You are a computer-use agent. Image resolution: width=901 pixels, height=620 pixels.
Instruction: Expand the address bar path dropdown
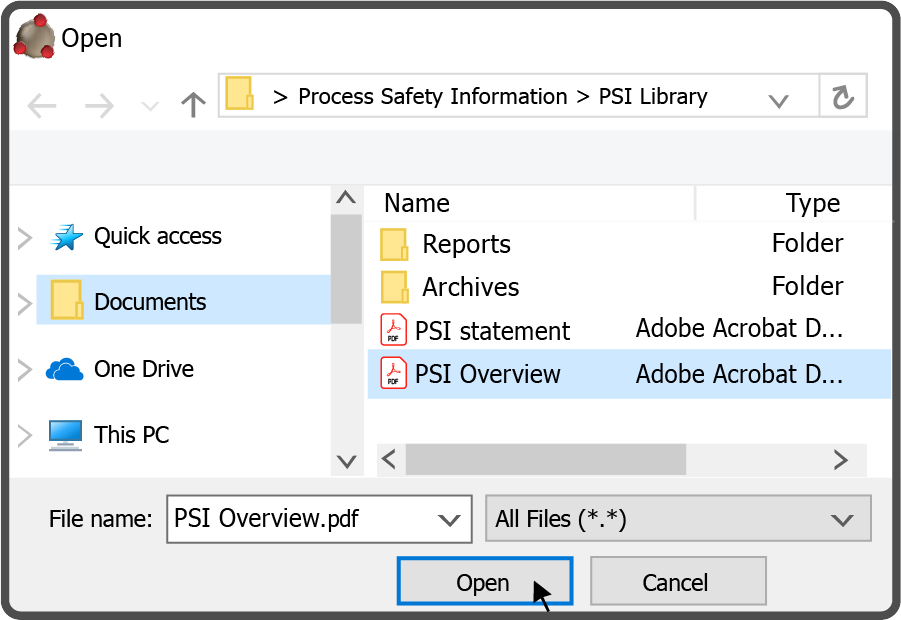(778, 99)
